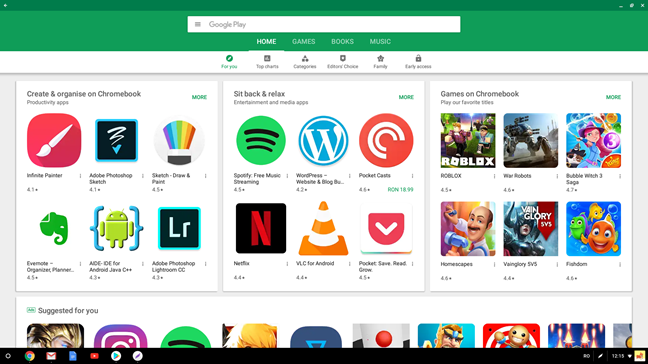Open the Vainglory 5V5 game icon
Screen dimensions: 648x364
(x=531, y=228)
